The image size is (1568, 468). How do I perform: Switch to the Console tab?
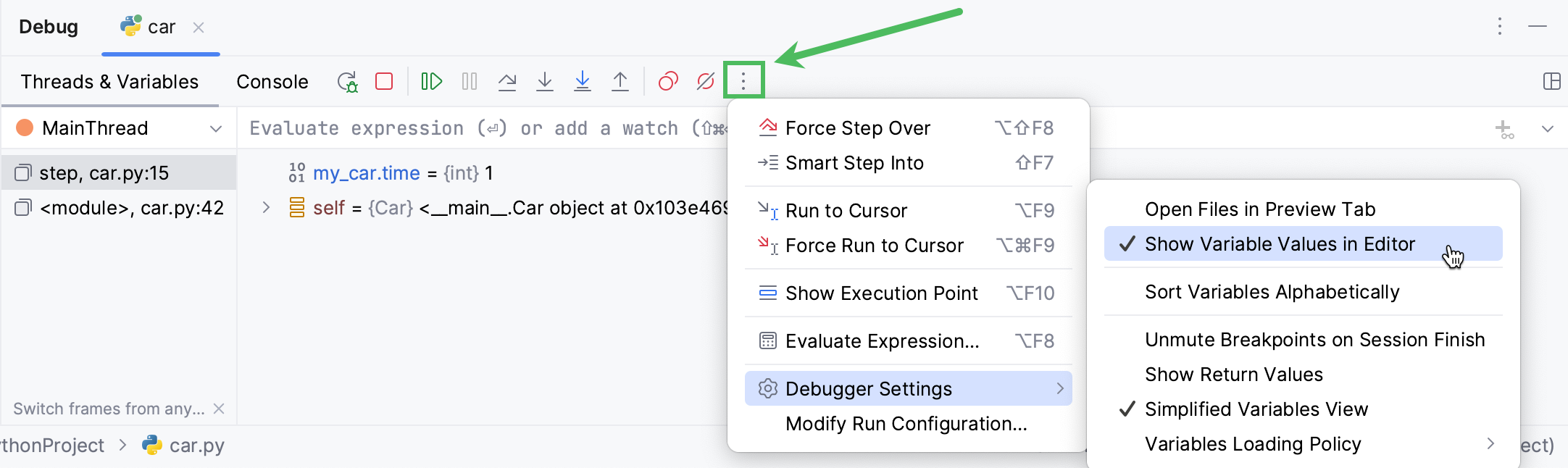point(272,82)
